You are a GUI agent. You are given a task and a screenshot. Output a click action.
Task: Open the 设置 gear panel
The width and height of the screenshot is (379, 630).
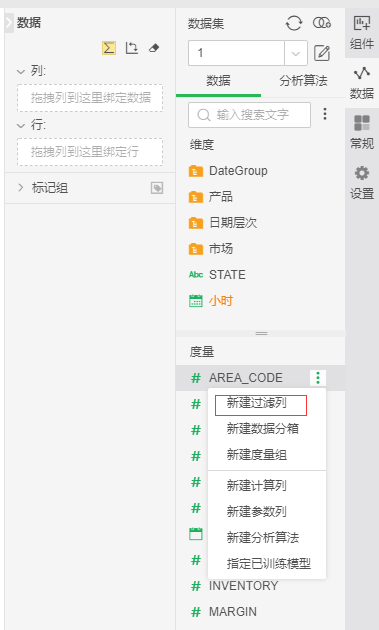tap(362, 183)
